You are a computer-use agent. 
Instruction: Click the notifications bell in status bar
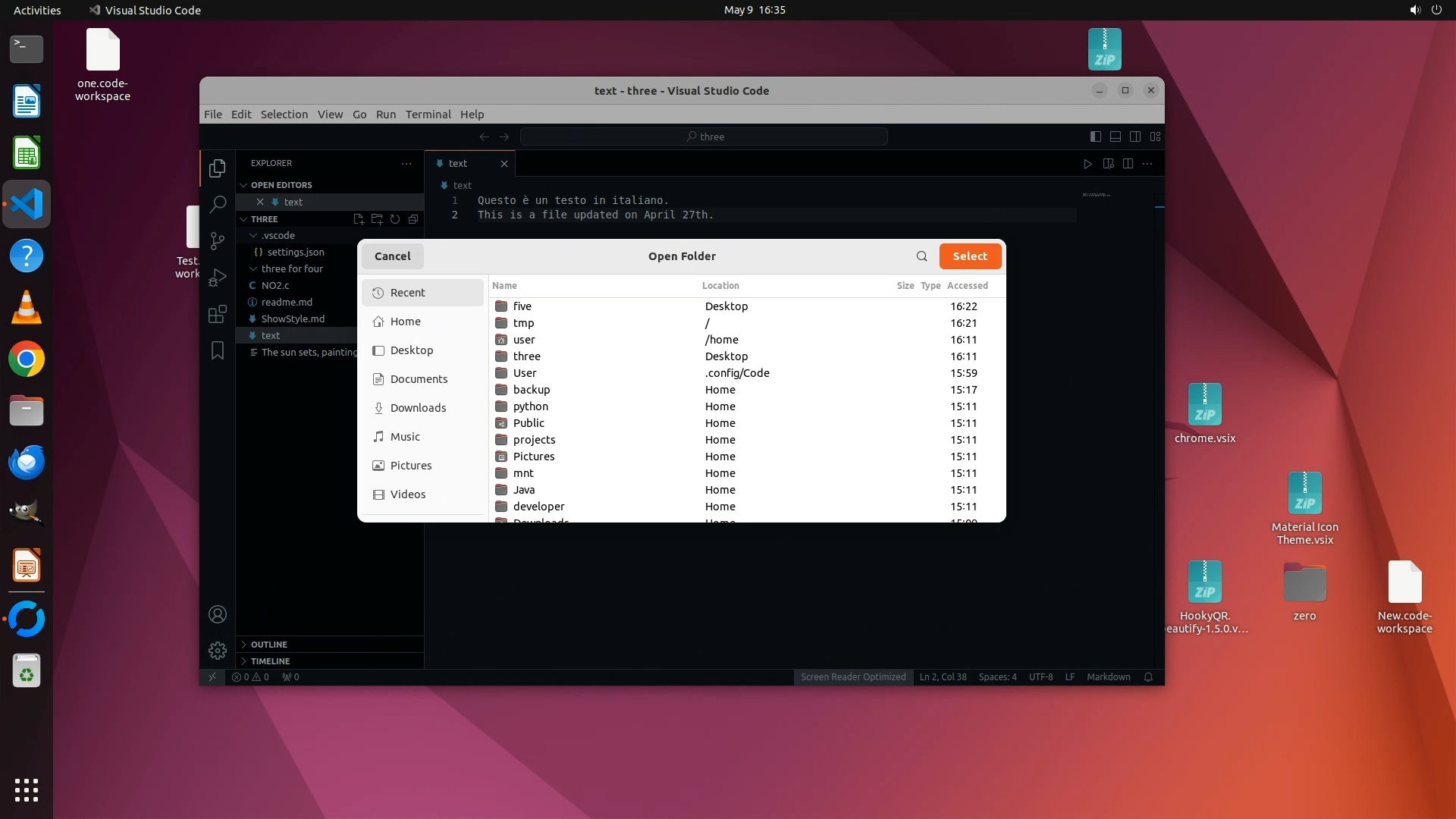pos(1148,677)
